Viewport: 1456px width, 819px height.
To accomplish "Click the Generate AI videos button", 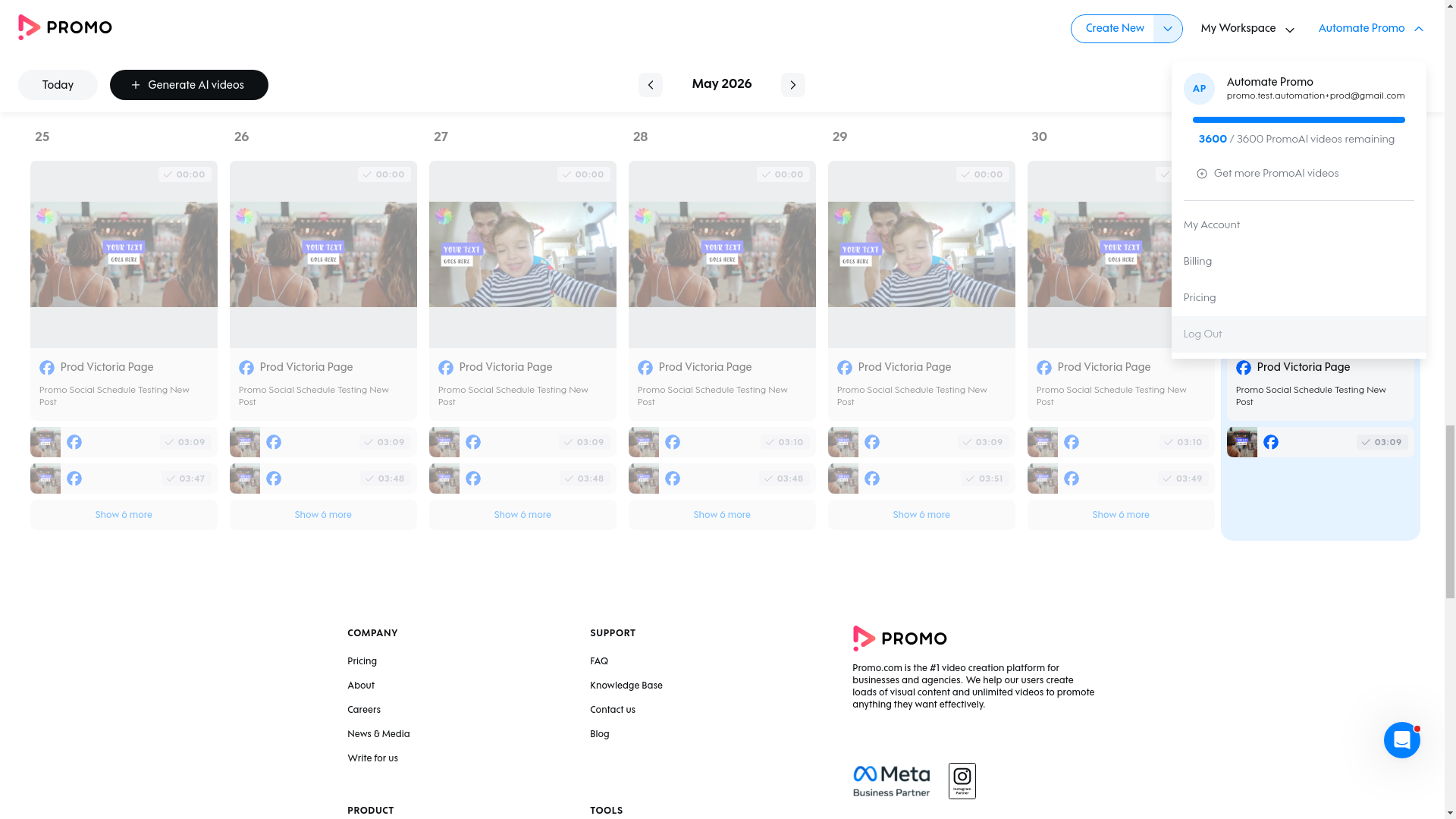I will point(189,85).
